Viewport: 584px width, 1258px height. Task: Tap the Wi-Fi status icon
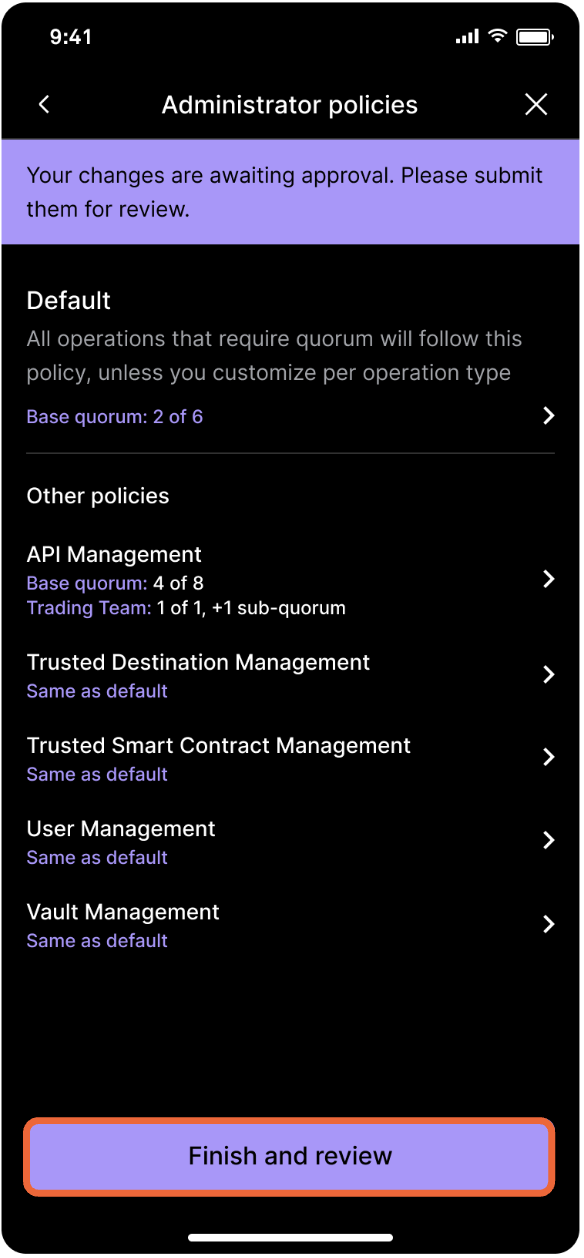click(x=498, y=37)
